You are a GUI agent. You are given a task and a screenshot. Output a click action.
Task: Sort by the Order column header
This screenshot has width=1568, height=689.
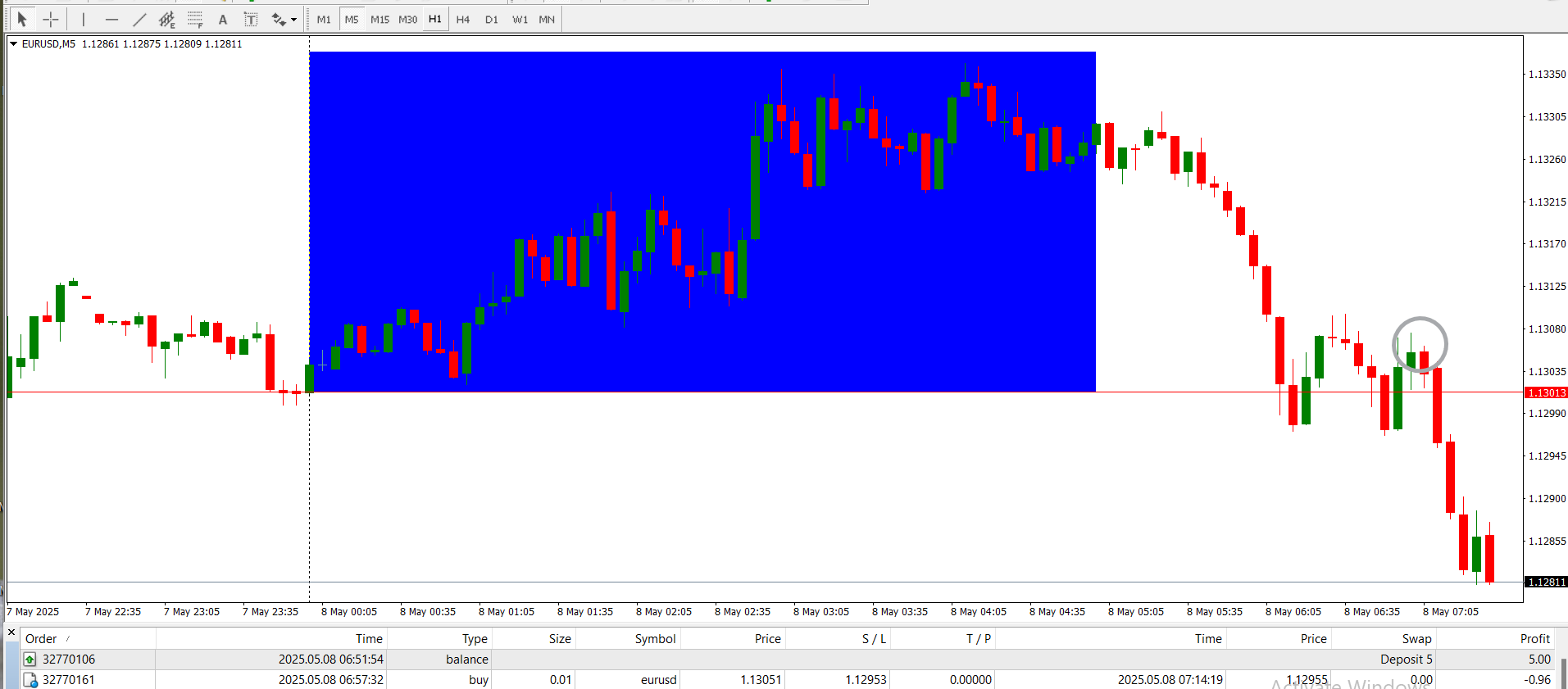pyautogui.click(x=41, y=639)
